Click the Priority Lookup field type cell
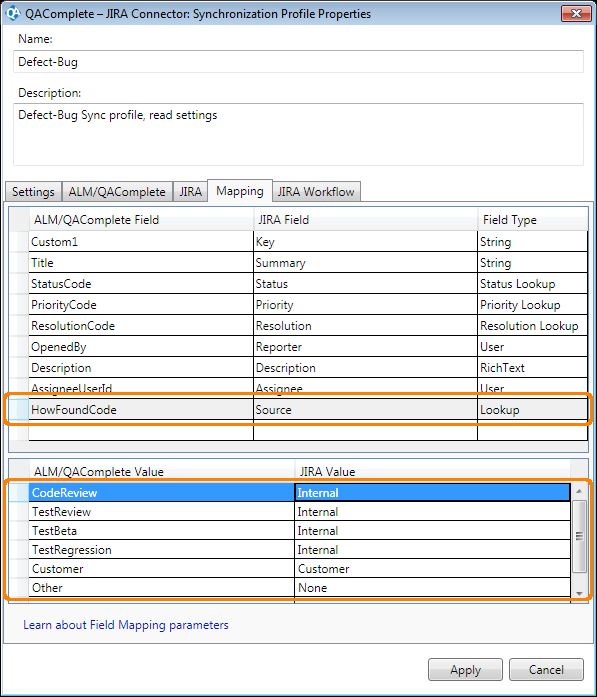597x697 pixels. pos(533,305)
